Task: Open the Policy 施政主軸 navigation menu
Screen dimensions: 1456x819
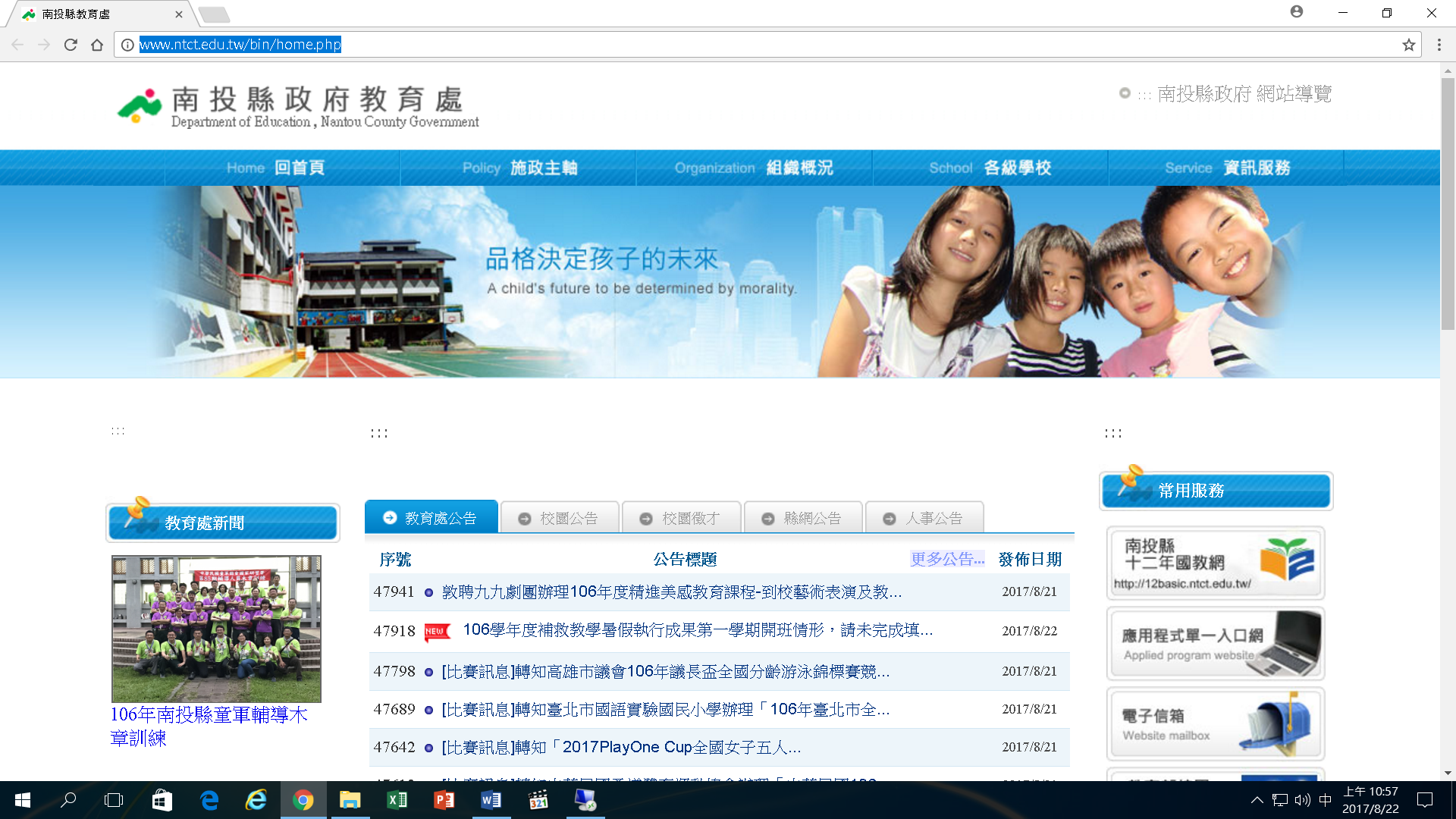Action: (x=519, y=168)
